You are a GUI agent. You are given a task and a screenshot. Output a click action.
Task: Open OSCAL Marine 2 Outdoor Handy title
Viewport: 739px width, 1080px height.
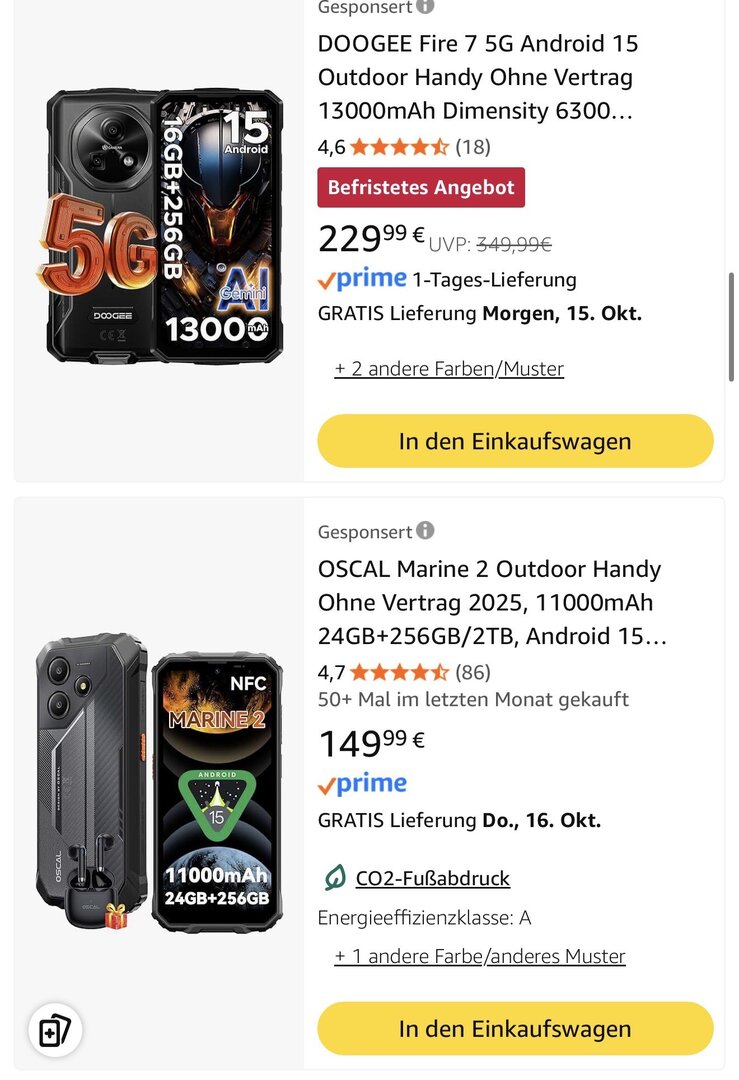click(490, 602)
